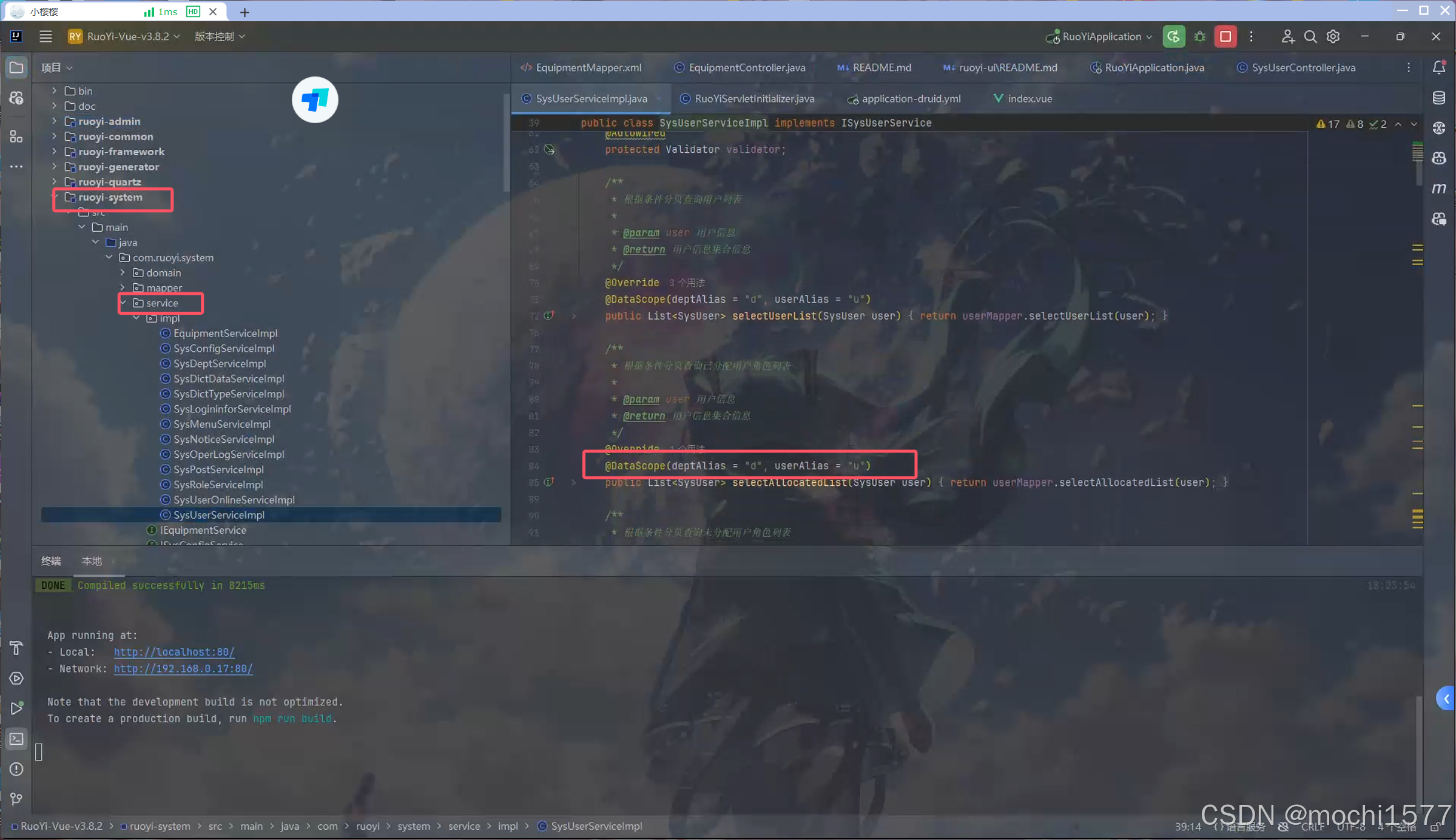Open the http://192.168.0.17:80/ network link
The image size is (1456, 840).
click(183, 668)
